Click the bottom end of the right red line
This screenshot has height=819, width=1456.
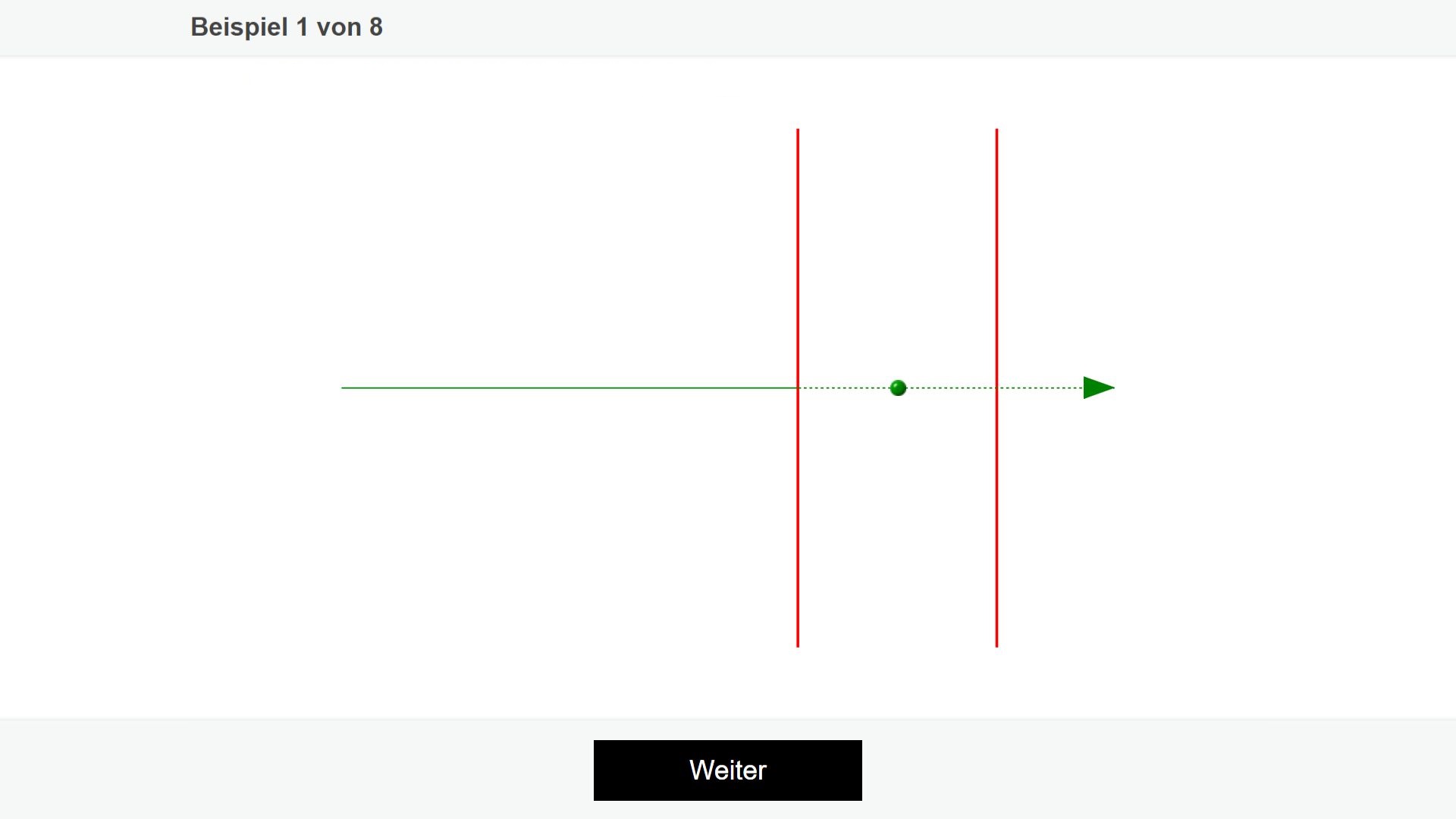[x=996, y=646]
